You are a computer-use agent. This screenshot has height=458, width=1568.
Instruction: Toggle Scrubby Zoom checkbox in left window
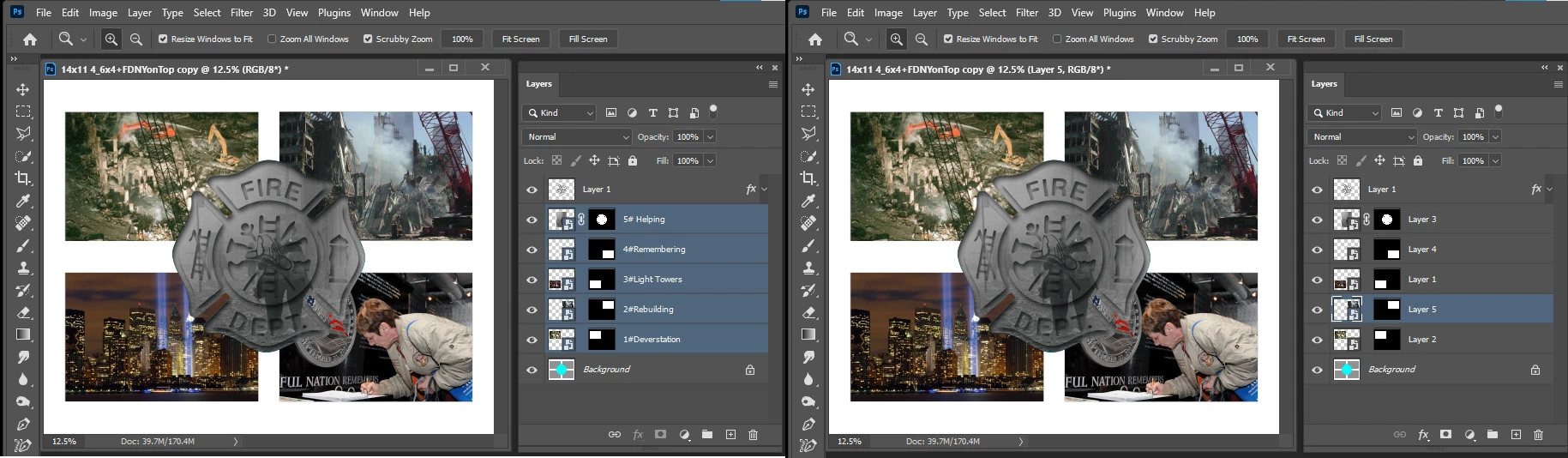(x=368, y=39)
